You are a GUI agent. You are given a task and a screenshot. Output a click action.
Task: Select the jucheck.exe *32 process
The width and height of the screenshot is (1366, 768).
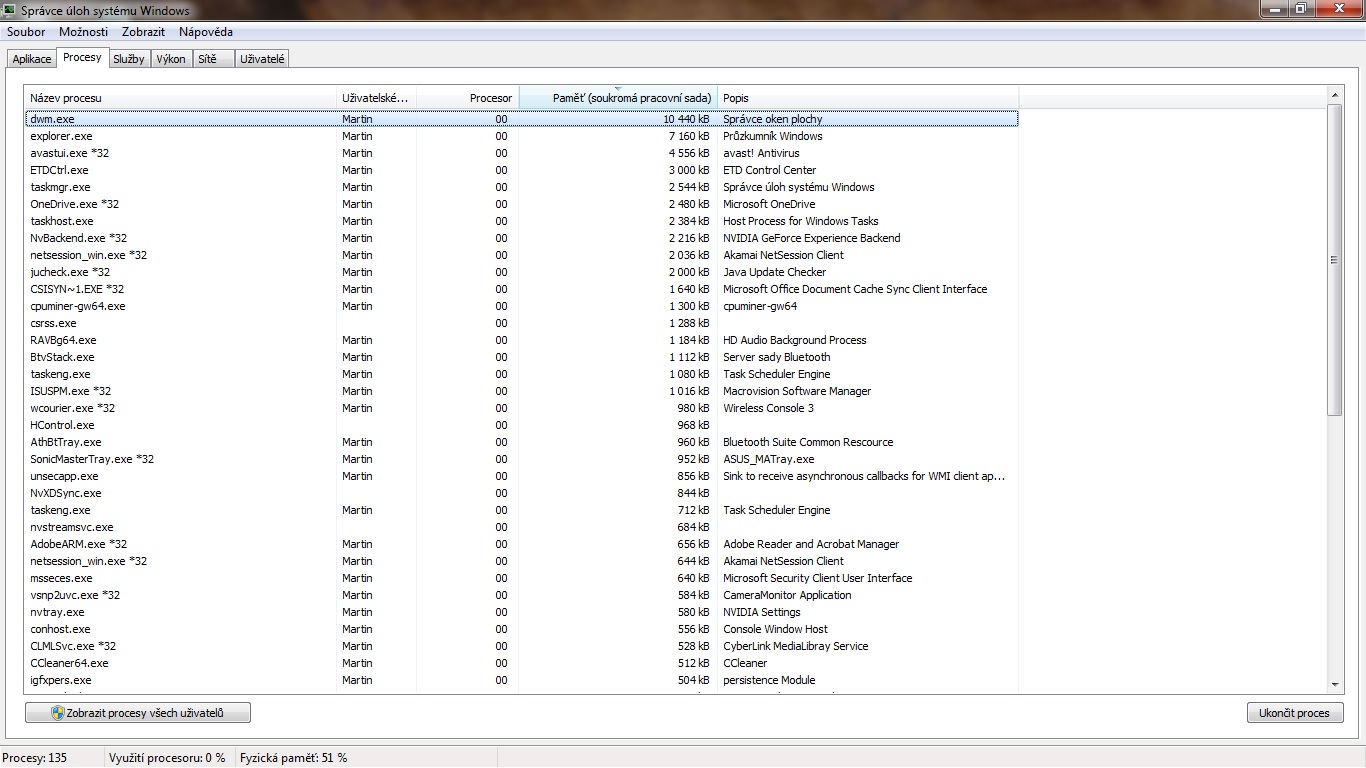pos(521,272)
